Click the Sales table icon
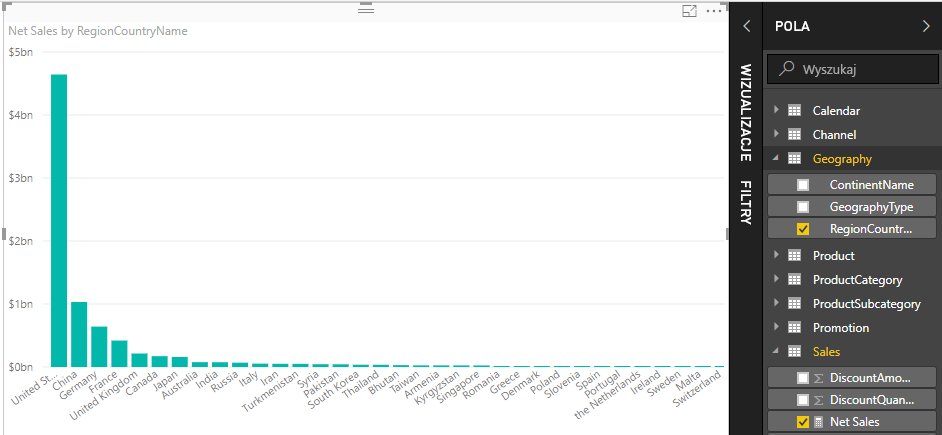This screenshot has height=435, width=942. point(794,351)
